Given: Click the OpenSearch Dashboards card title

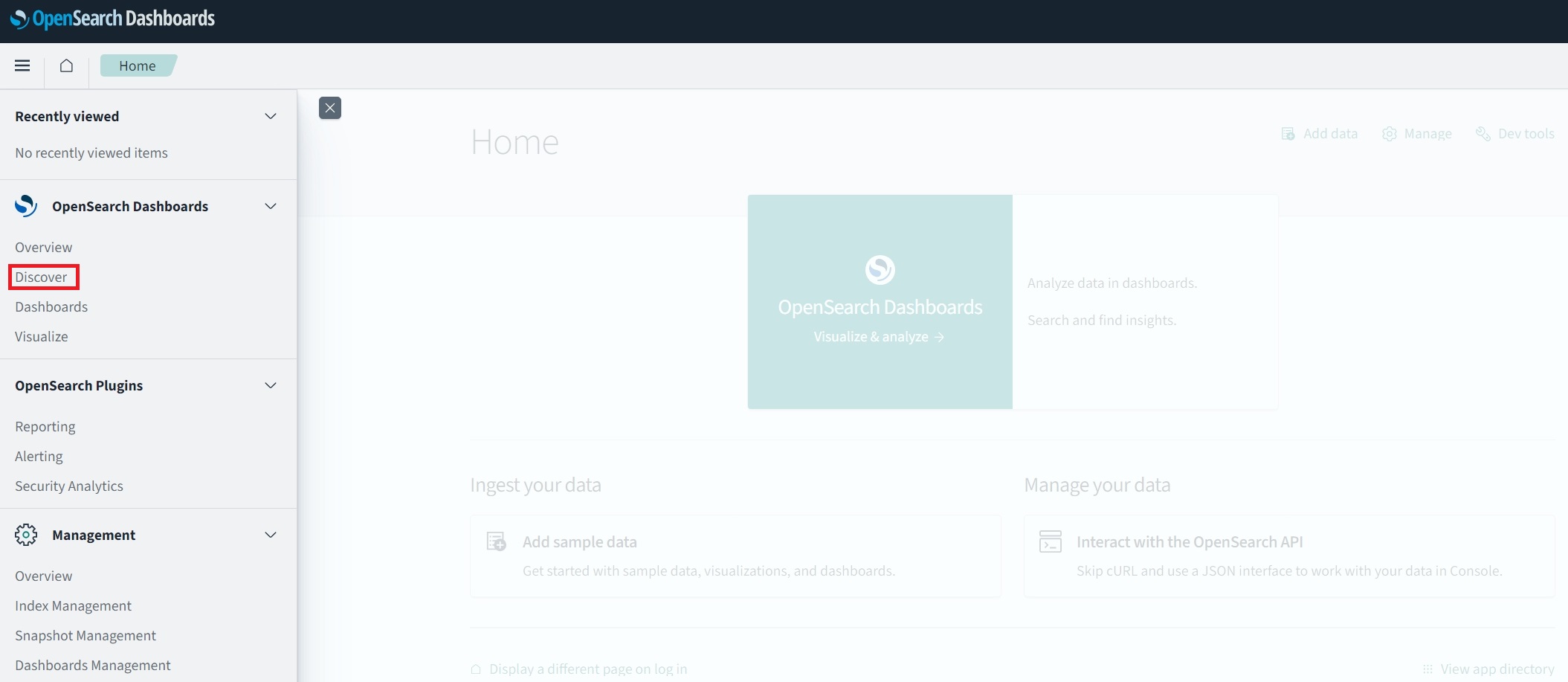Looking at the screenshot, I should pyautogui.click(x=880, y=307).
